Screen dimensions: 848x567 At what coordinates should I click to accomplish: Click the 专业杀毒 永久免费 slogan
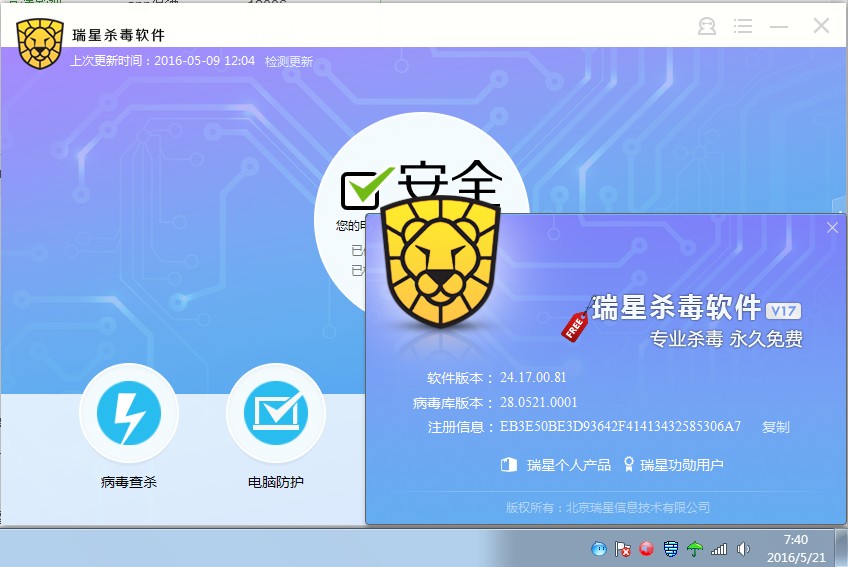click(726, 339)
